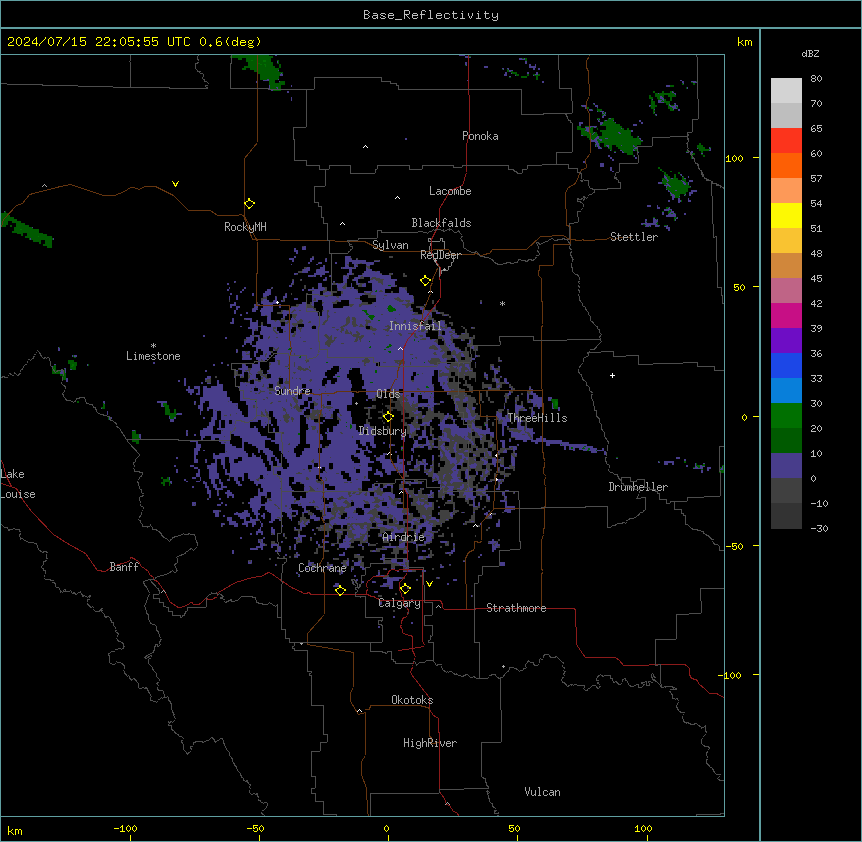This screenshot has height=842, width=862.
Task: Click the HighRiver label
Action: [x=430, y=743]
